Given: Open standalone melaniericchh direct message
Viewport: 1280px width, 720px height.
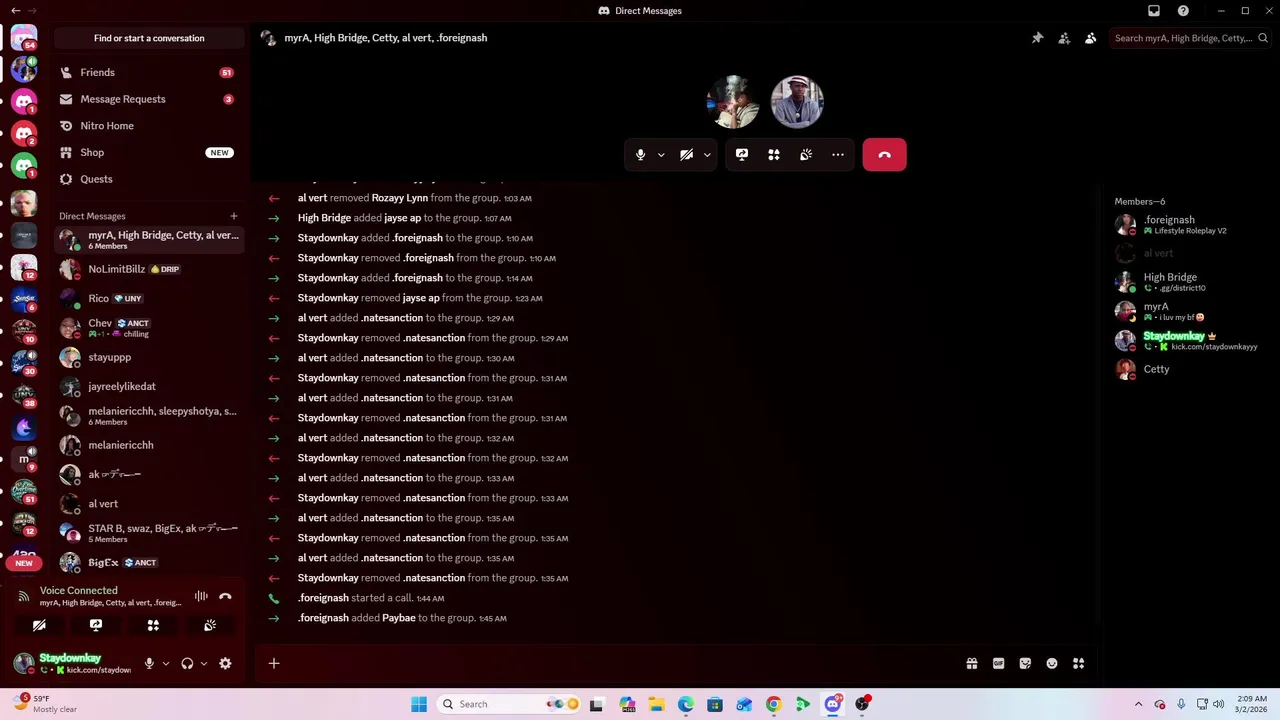Looking at the screenshot, I should 147,445.
